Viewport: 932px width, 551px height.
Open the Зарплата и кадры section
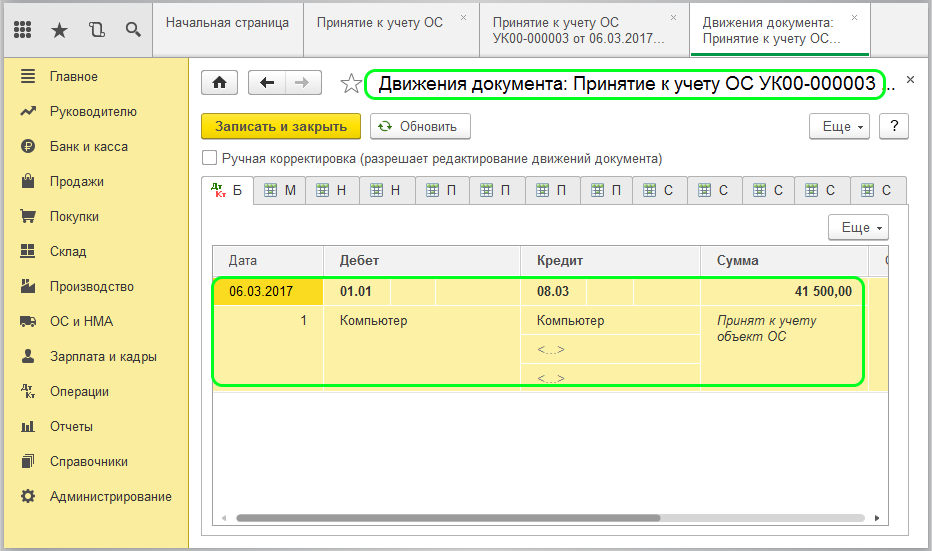pos(103,357)
